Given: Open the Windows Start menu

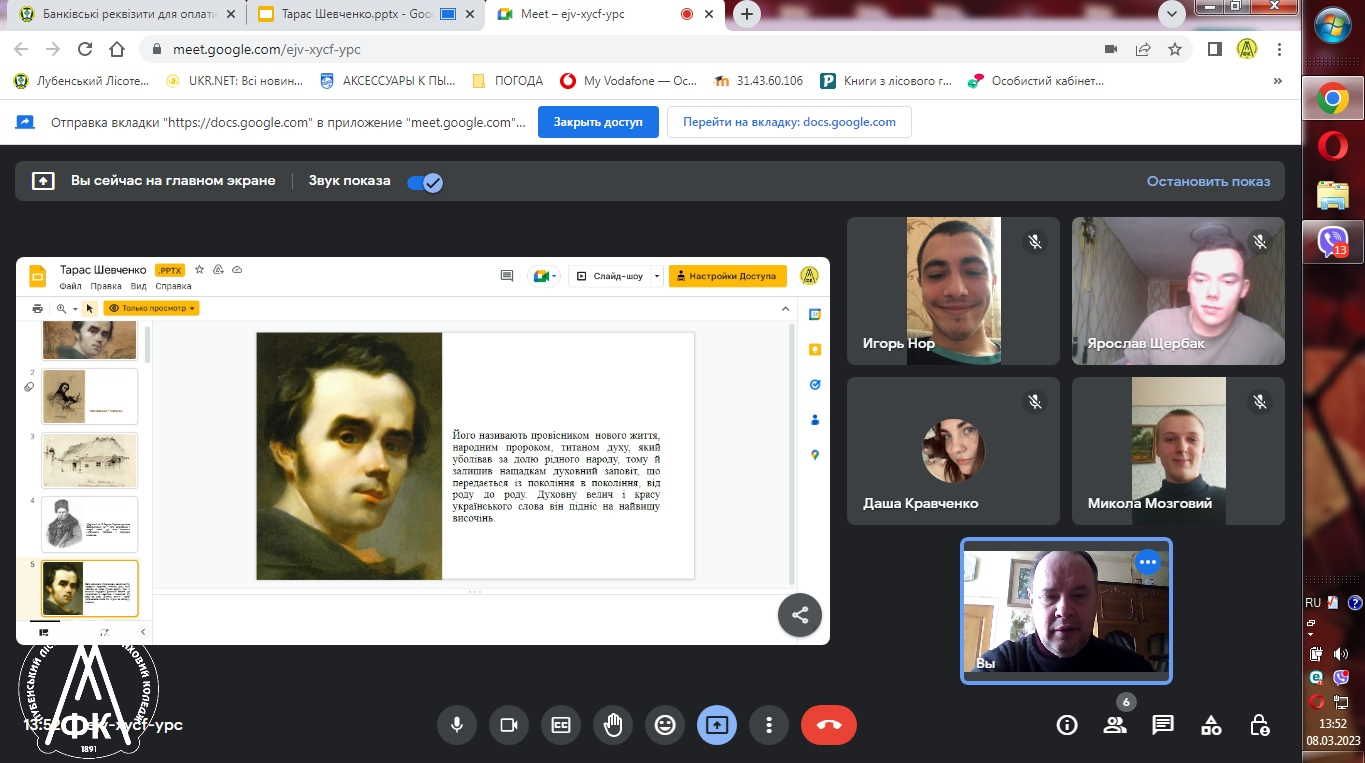Looking at the screenshot, I should (x=1333, y=27).
